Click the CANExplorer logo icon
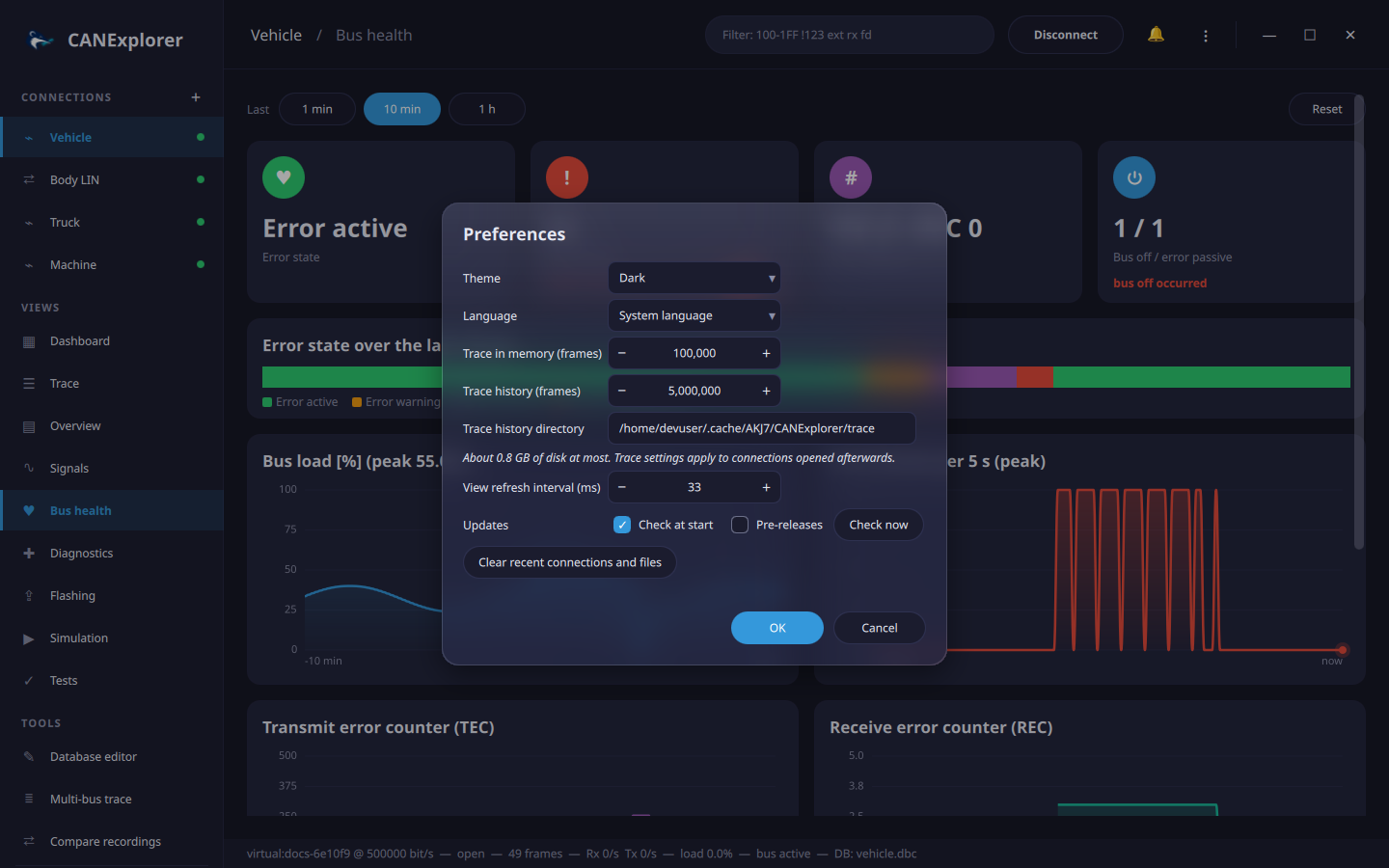The height and width of the screenshot is (868, 1389). 41,40
